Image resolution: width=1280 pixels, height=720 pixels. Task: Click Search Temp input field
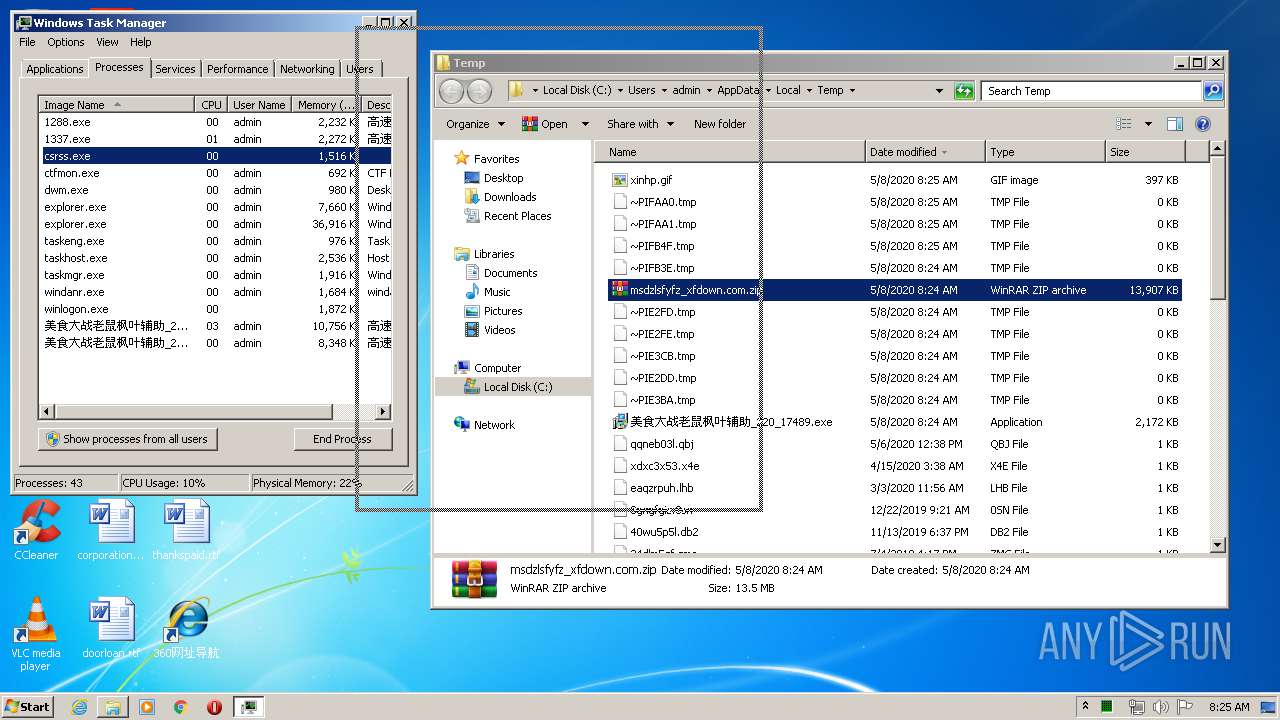pos(1091,91)
